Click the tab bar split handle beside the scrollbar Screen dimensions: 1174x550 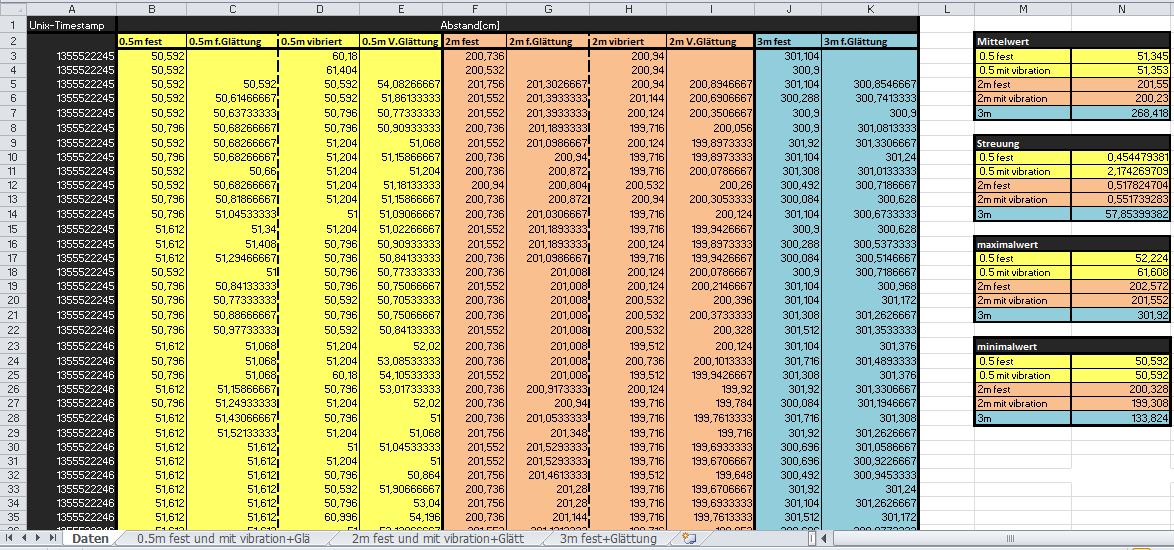click(x=812, y=539)
